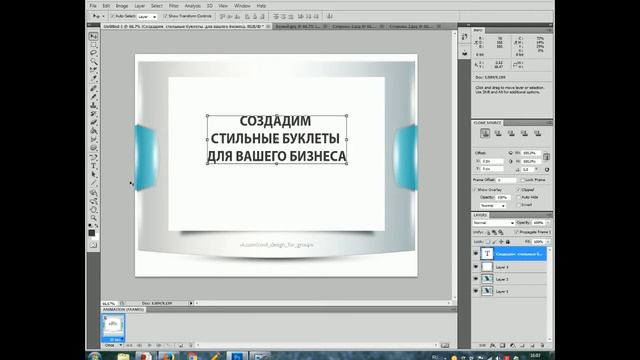Open Photoshop from Windows taskbar
Screen dimensions: 640x360
(237, 356)
